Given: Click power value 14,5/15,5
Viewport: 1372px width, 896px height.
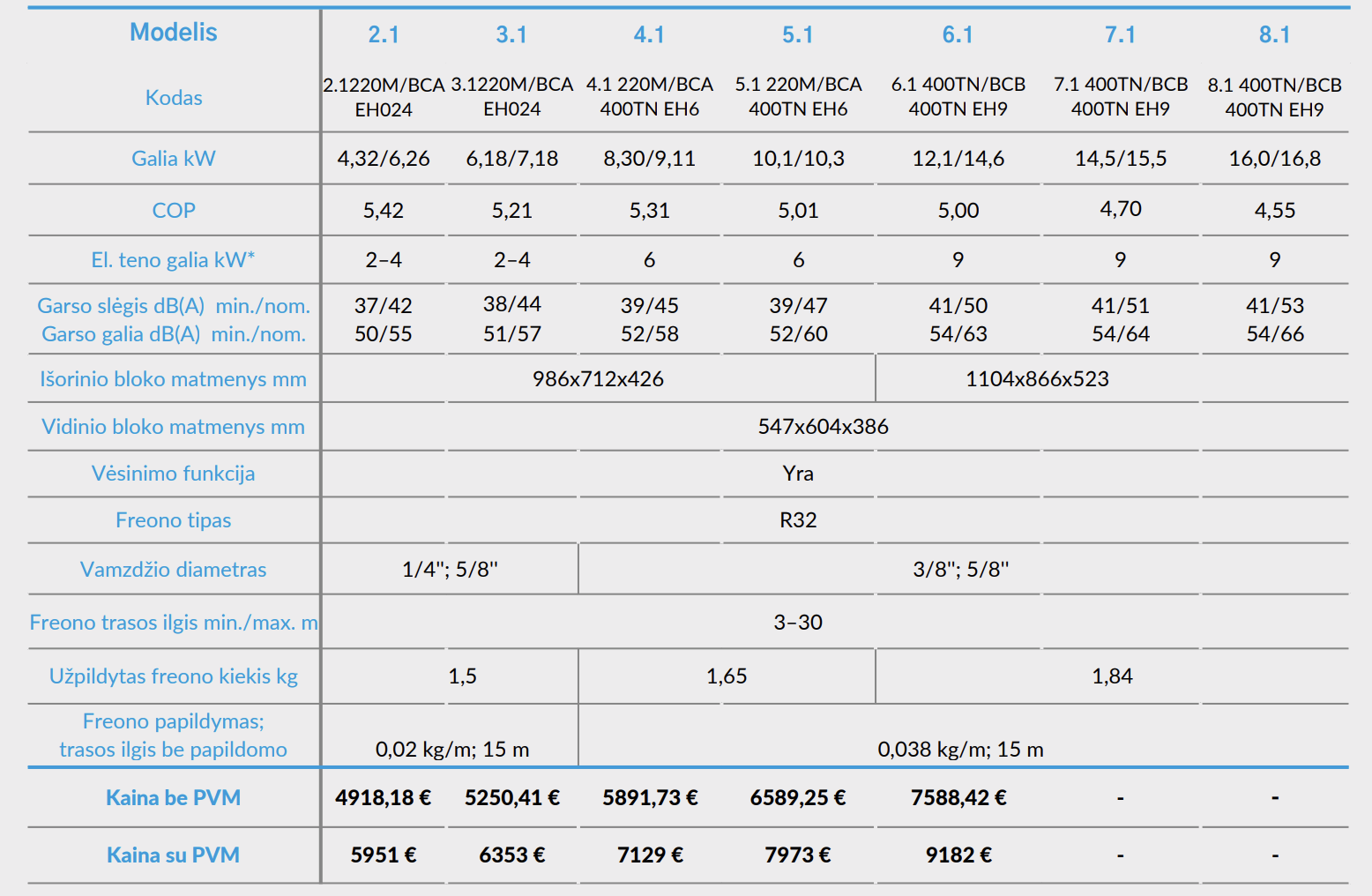Looking at the screenshot, I should pyautogui.click(x=1121, y=159).
